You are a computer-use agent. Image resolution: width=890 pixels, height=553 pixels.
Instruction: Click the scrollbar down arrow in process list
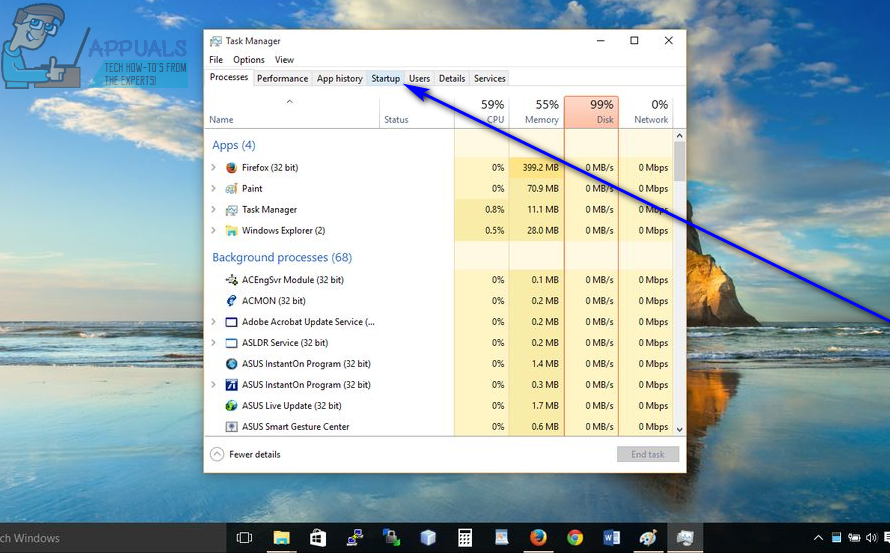pos(679,430)
